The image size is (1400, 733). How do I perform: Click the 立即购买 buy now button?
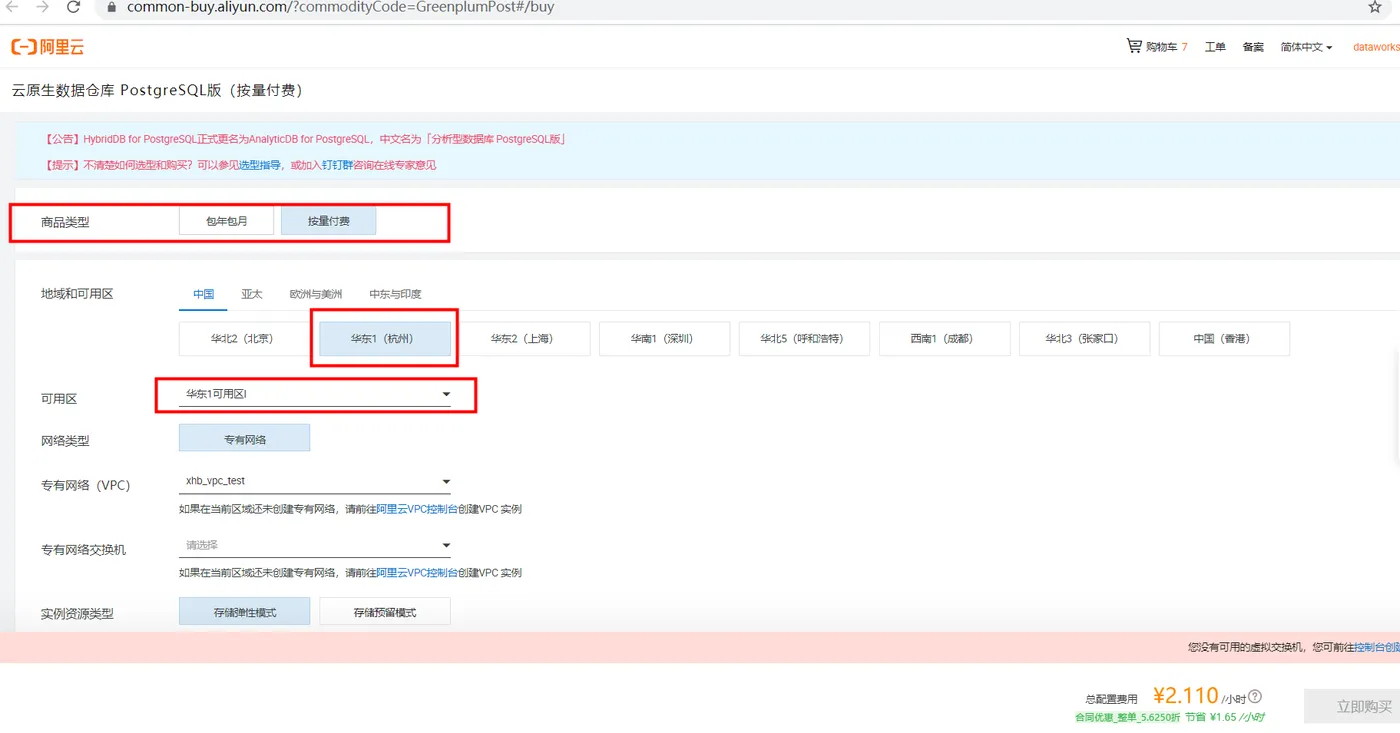1352,706
